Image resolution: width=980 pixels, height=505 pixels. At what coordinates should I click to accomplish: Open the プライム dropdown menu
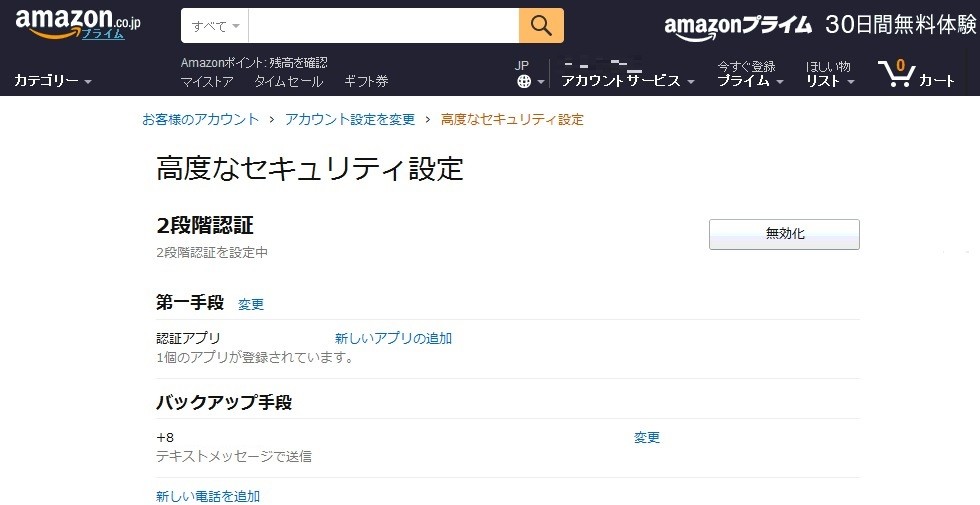750,74
